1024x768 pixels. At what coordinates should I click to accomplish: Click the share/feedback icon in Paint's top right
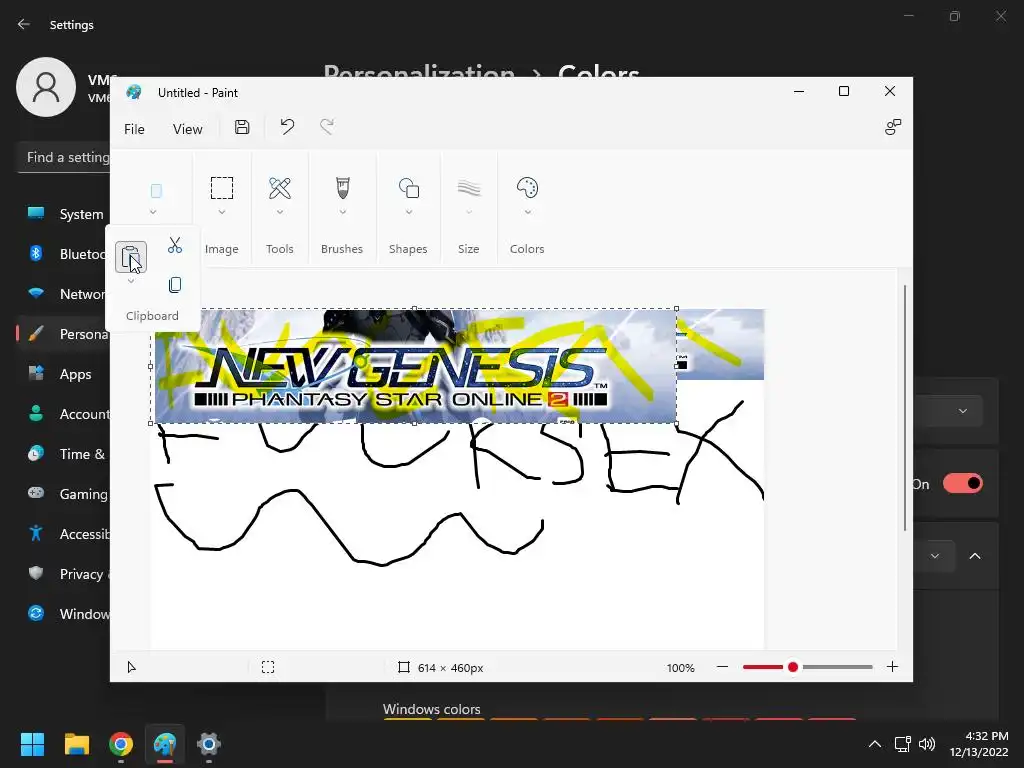tap(893, 127)
